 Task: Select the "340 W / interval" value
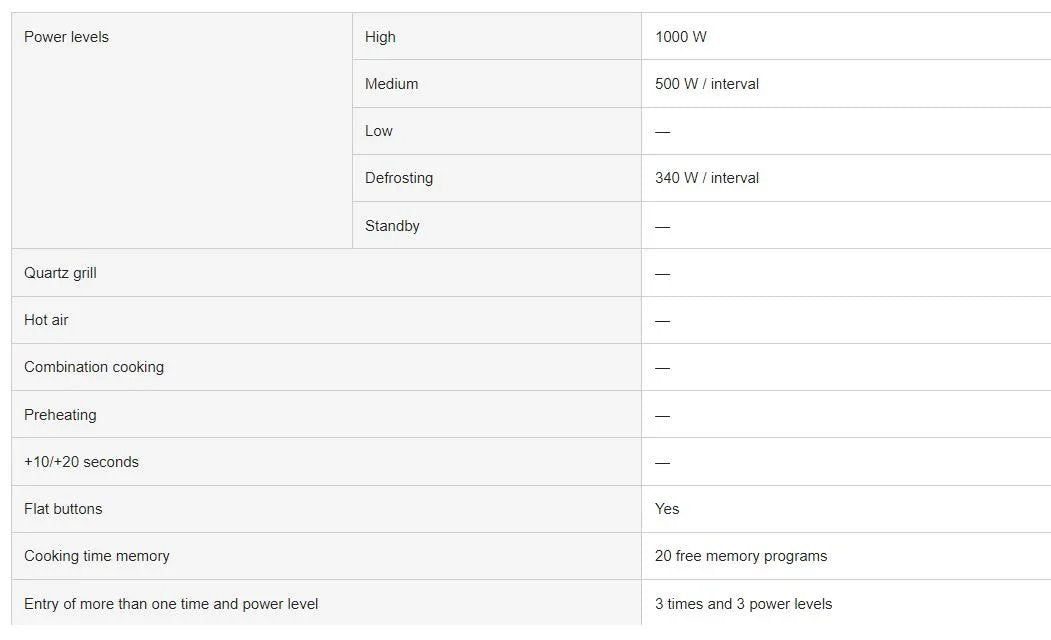click(707, 178)
